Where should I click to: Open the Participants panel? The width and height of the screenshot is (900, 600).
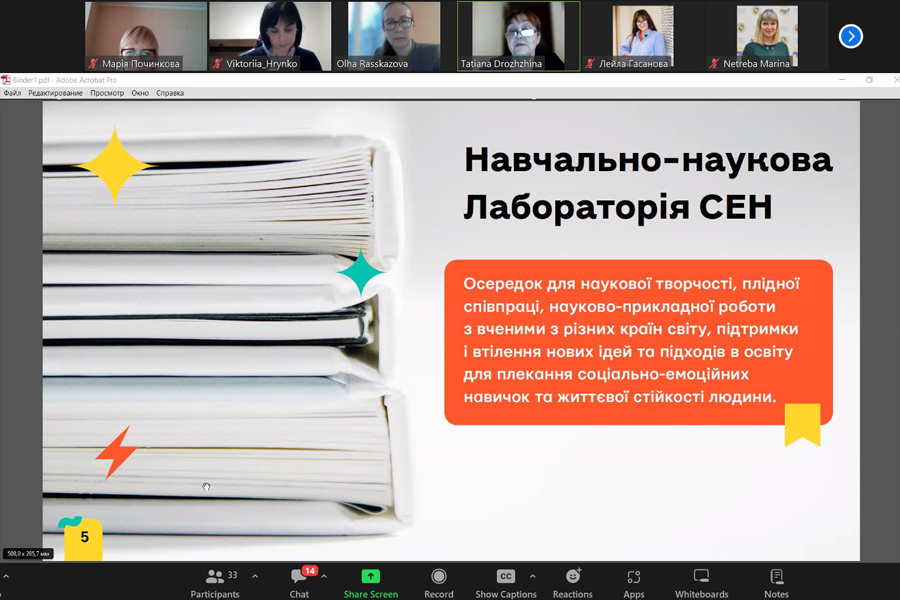[x=215, y=583]
